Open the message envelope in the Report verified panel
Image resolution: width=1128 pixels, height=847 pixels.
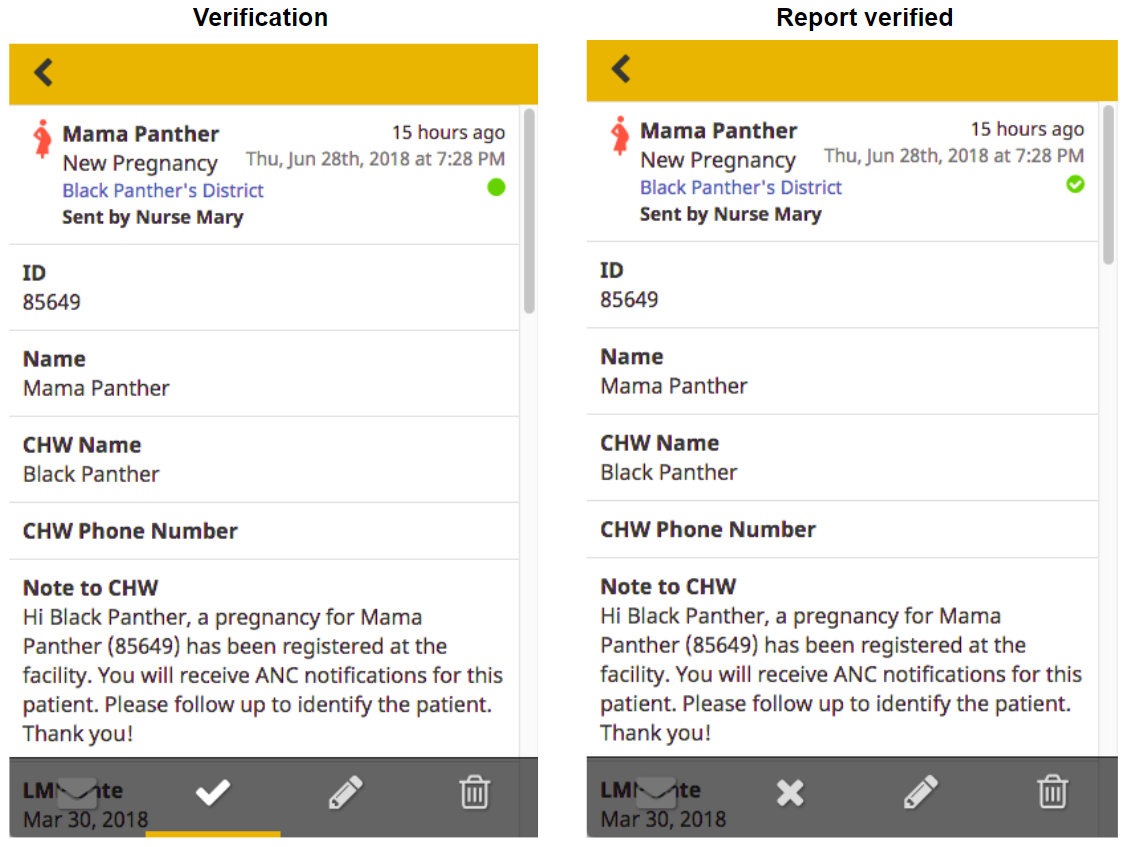click(x=655, y=792)
